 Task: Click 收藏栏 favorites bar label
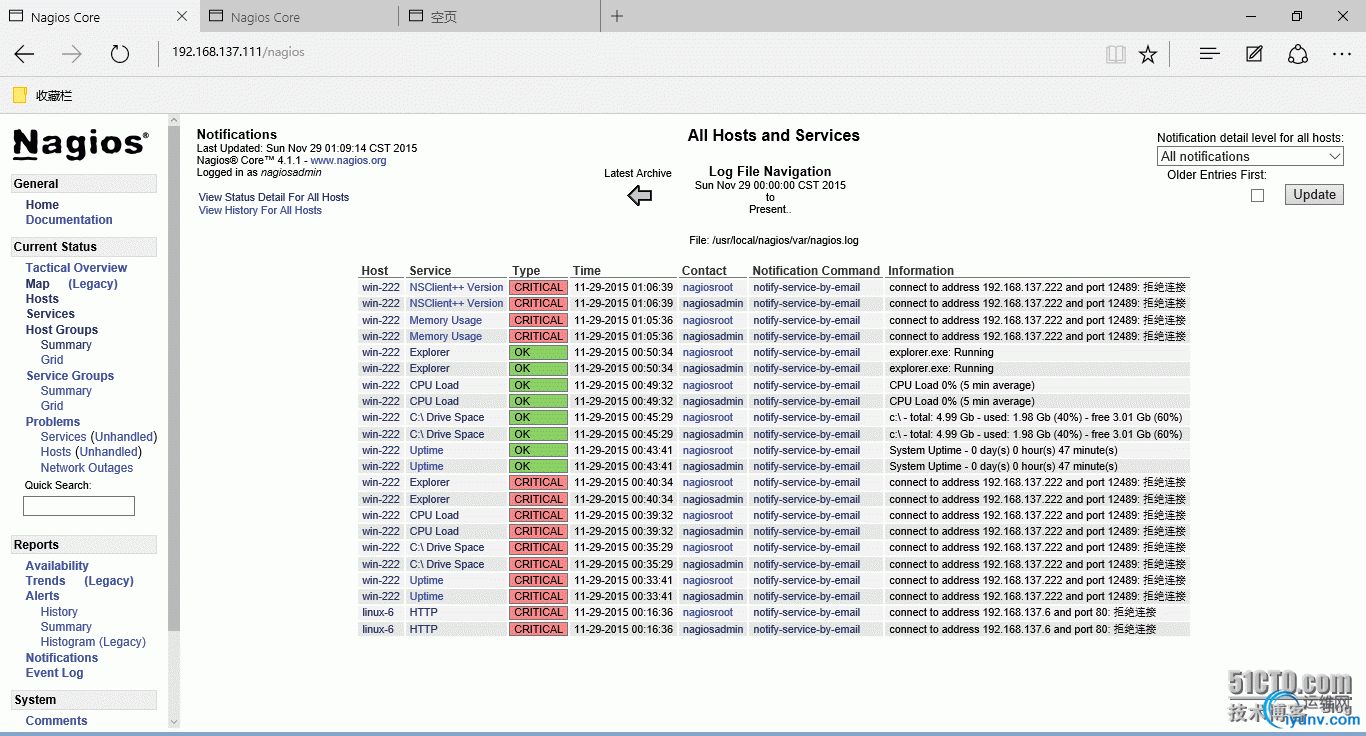54,96
